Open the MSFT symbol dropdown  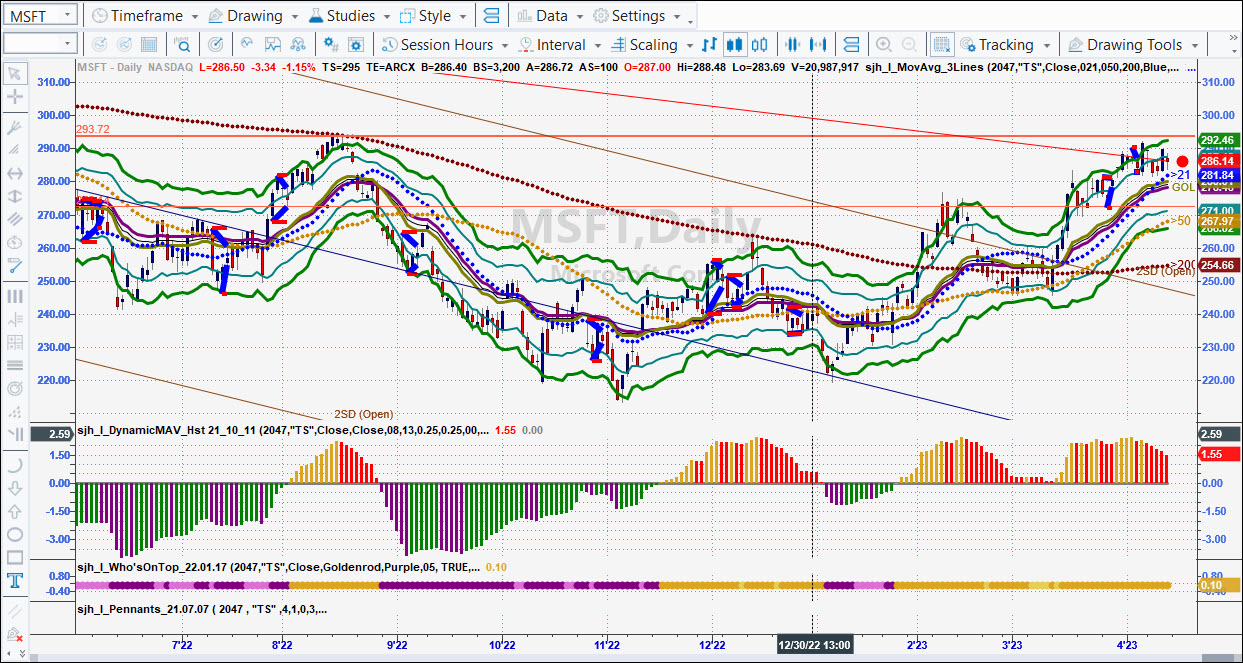(67, 16)
